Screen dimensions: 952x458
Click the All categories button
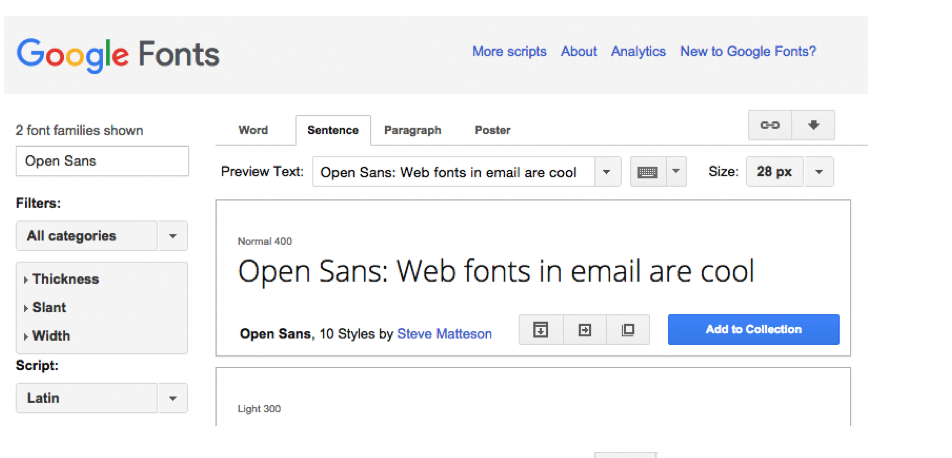pos(87,236)
